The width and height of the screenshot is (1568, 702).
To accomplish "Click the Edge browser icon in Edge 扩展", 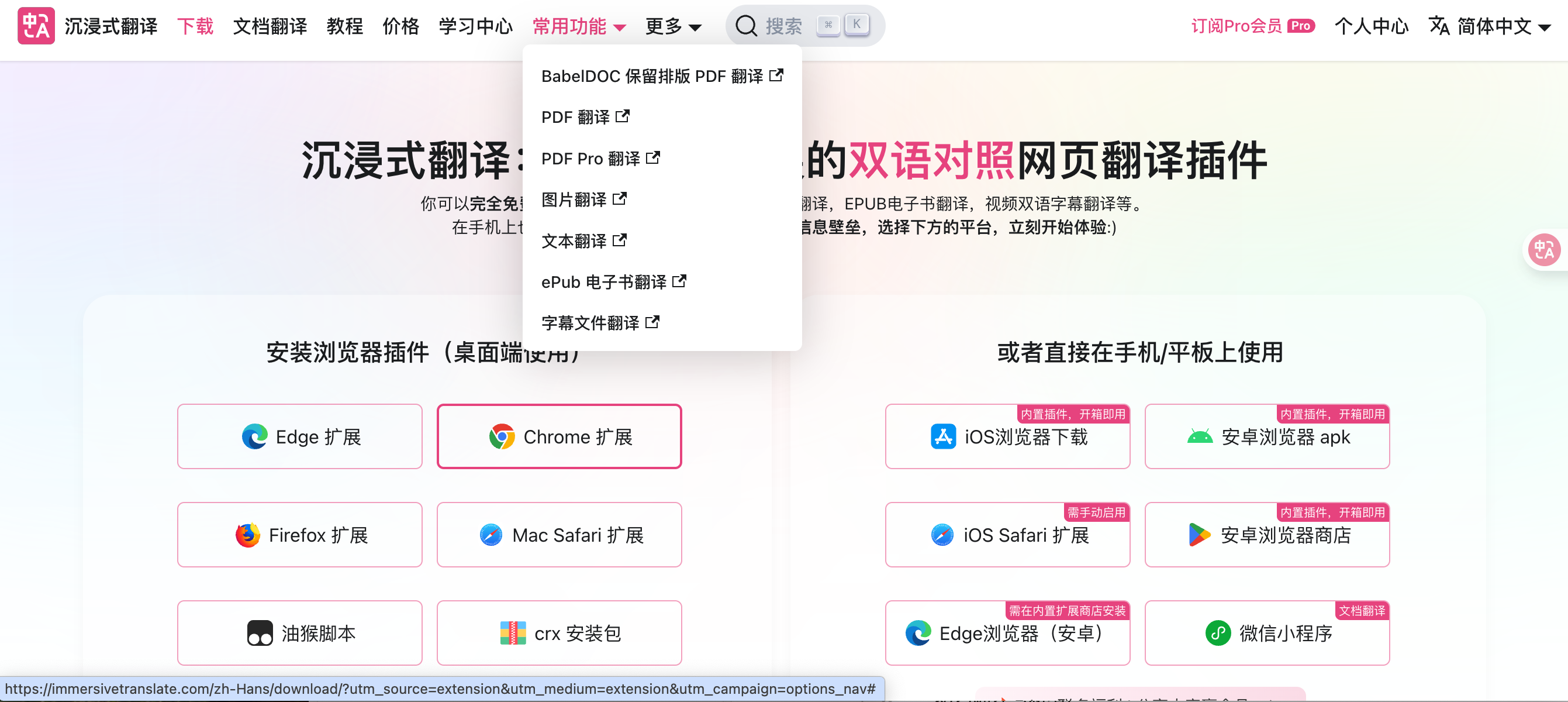I will [254, 436].
